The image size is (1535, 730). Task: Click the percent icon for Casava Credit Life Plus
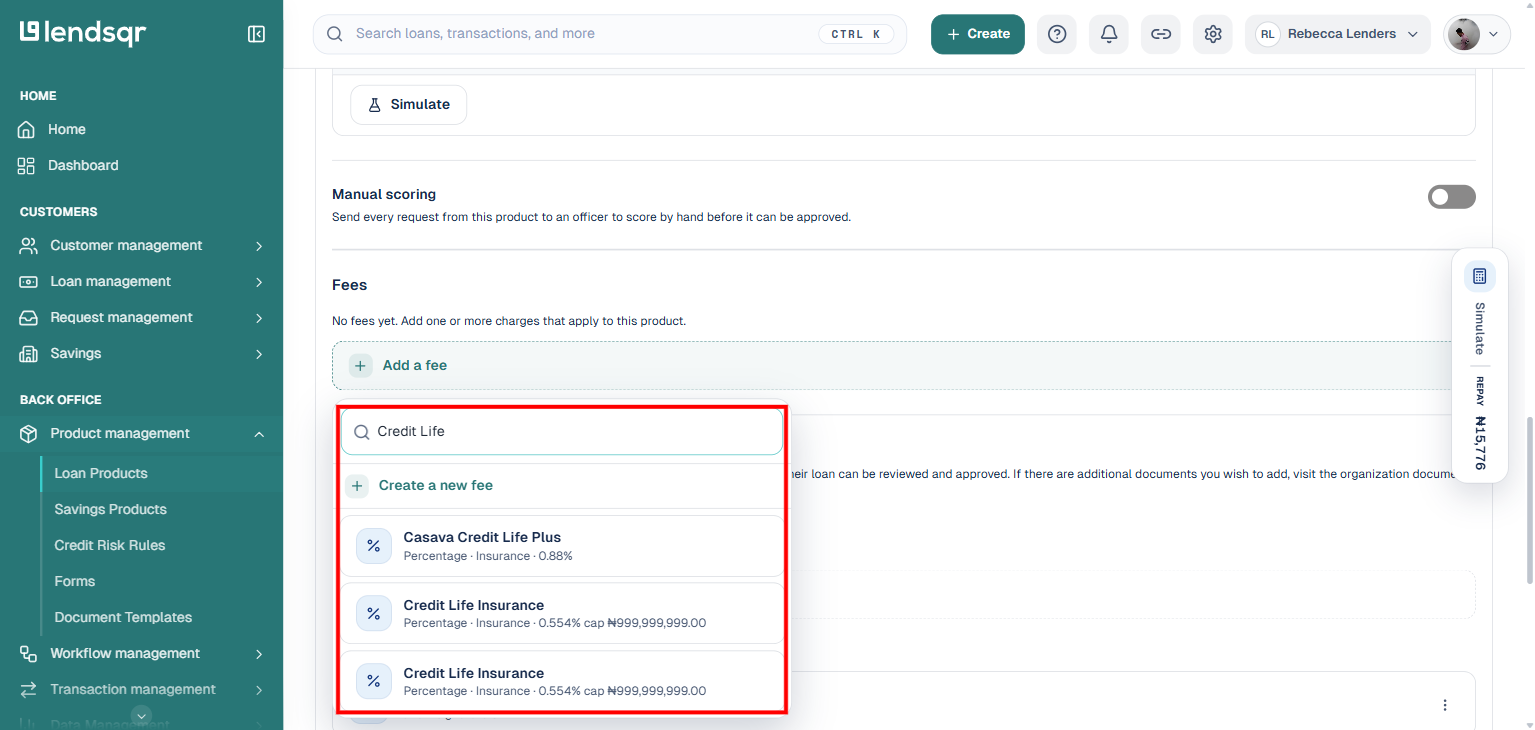click(374, 546)
